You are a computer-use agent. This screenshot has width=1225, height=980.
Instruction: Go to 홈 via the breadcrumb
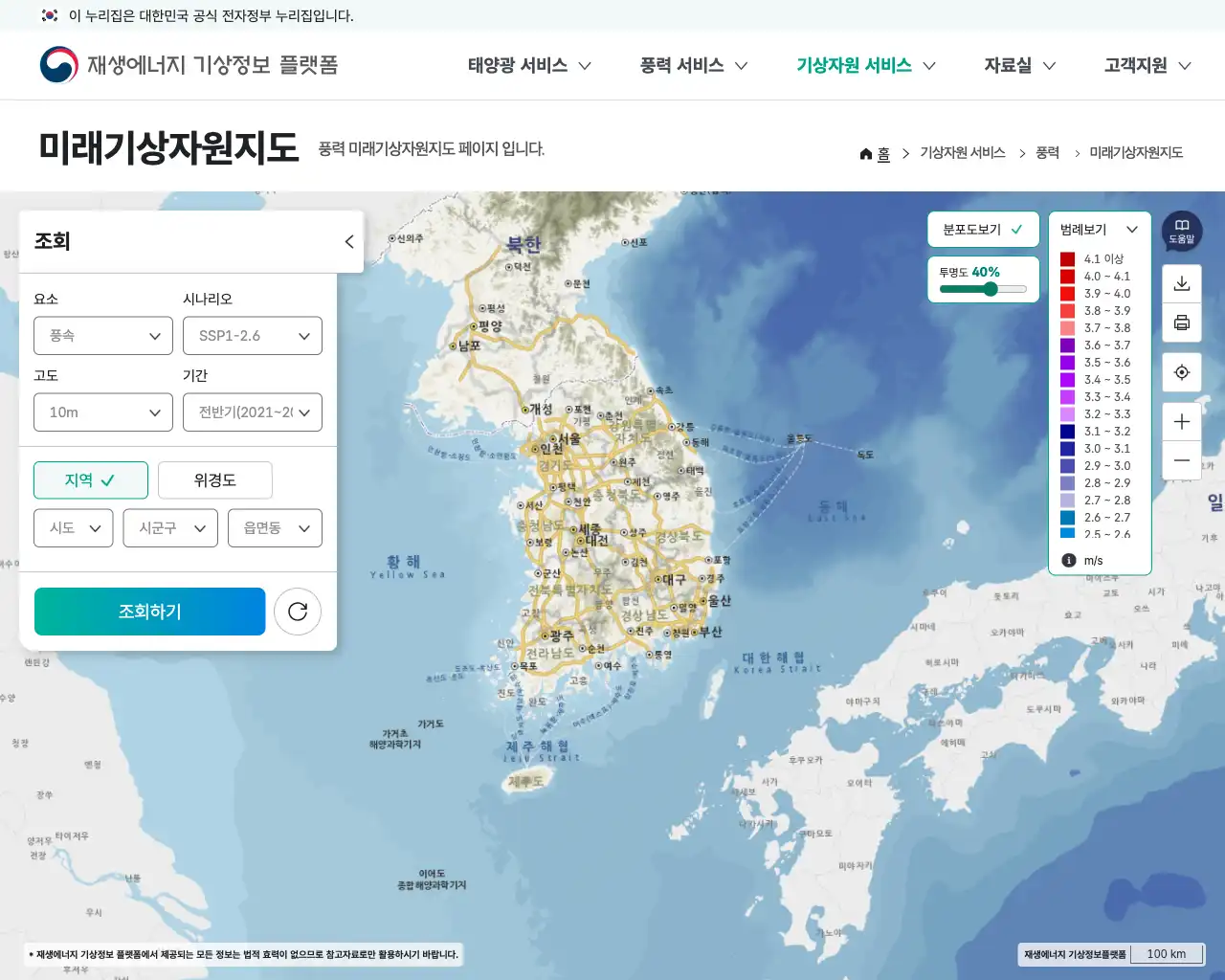[x=880, y=152]
